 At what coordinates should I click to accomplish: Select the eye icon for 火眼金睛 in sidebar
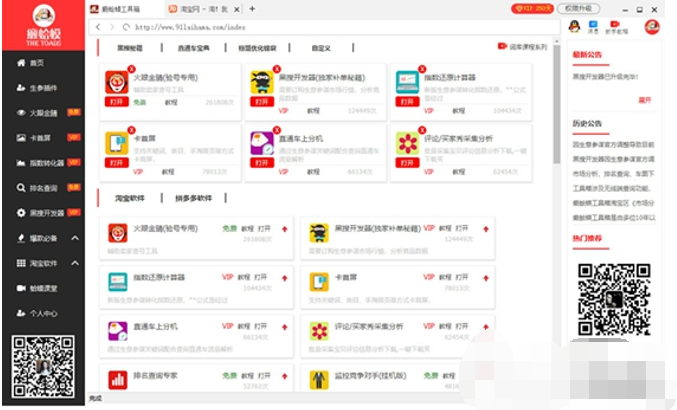[21, 113]
